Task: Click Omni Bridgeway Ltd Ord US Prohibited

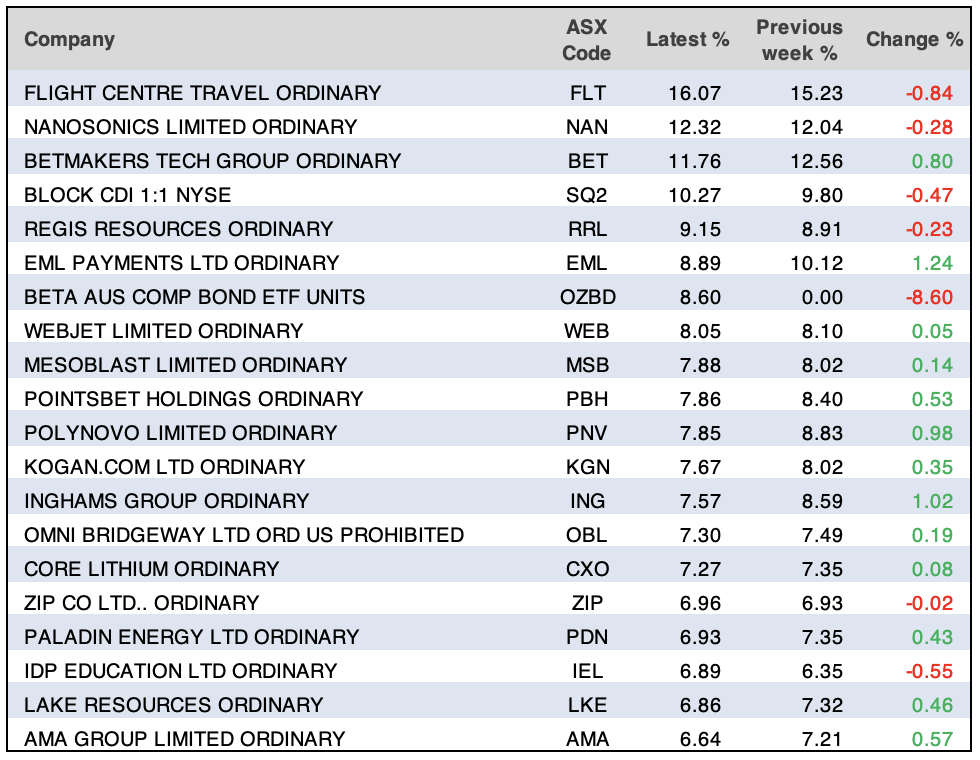Action: [243, 535]
